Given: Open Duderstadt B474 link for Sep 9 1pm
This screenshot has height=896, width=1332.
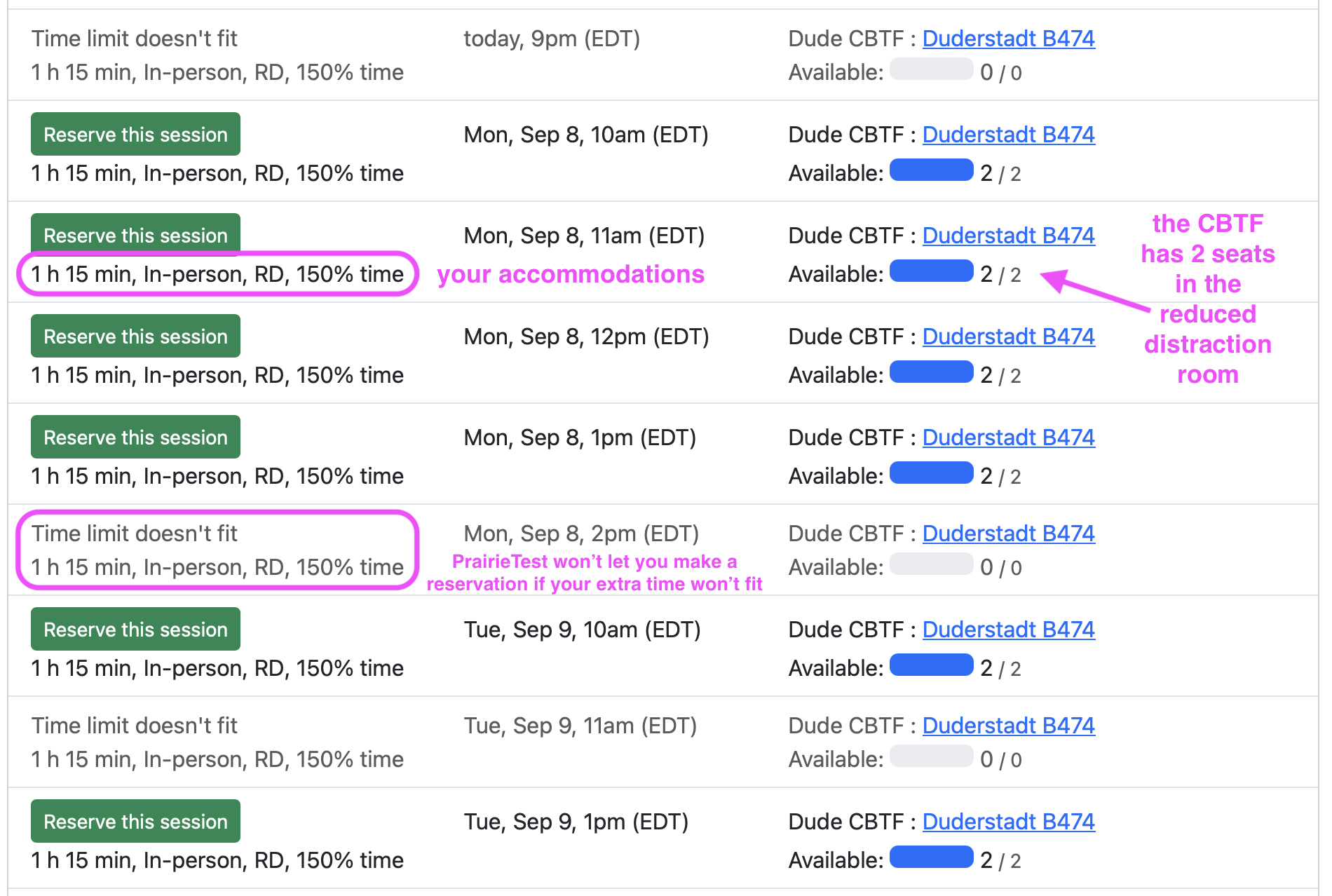Looking at the screenshot, I should point(1008,822).
